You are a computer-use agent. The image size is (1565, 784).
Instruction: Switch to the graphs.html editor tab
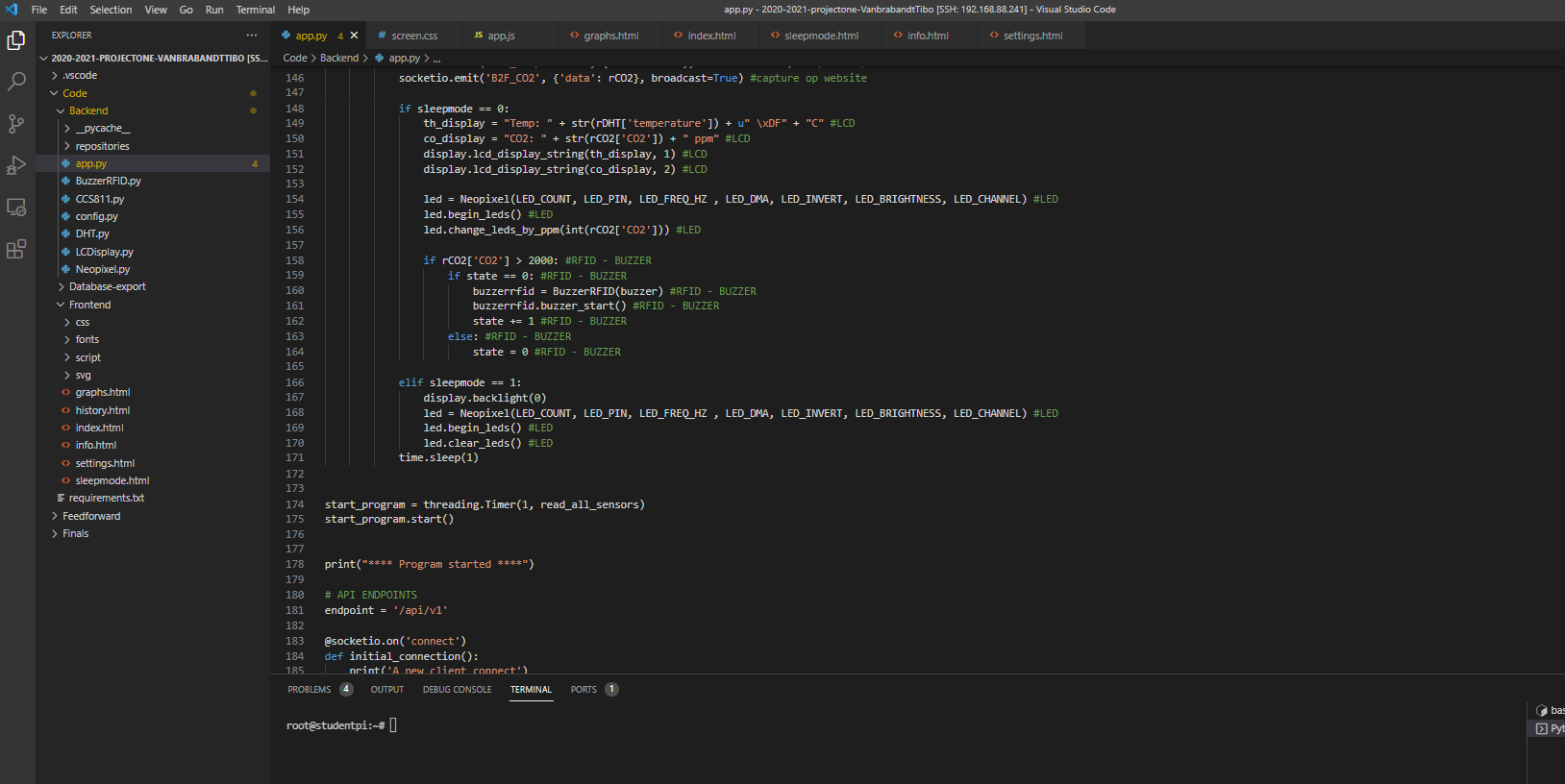pyautogui.click(x=610, y=36)
